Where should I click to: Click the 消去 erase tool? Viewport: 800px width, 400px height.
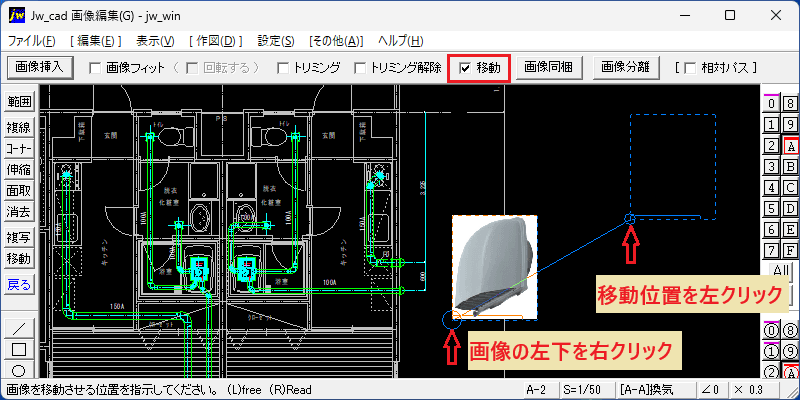click(19, 212)
